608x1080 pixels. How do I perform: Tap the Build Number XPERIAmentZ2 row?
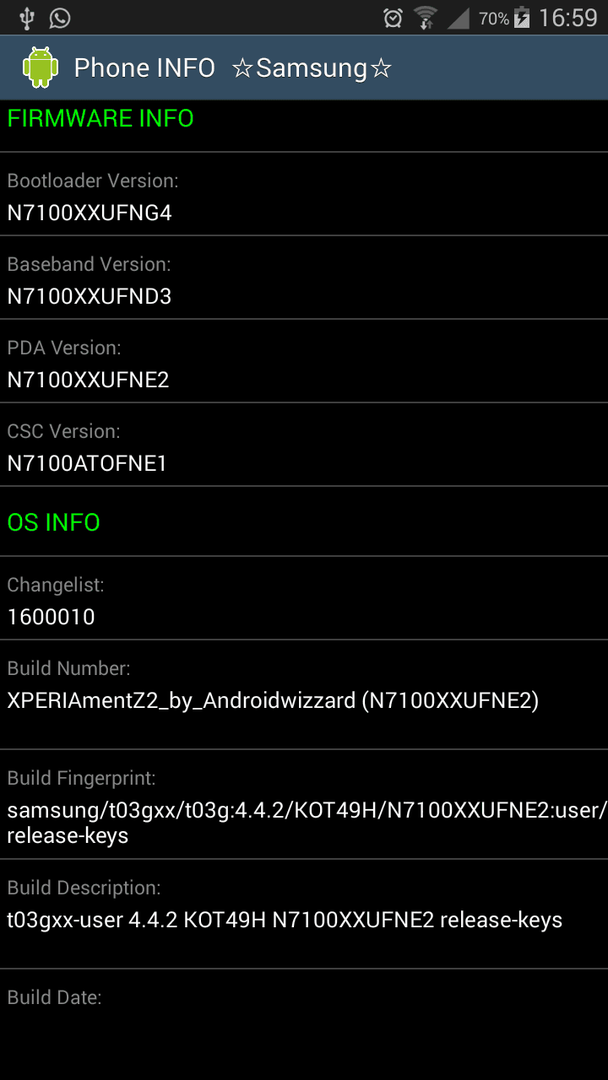click(x=304, y=694)
